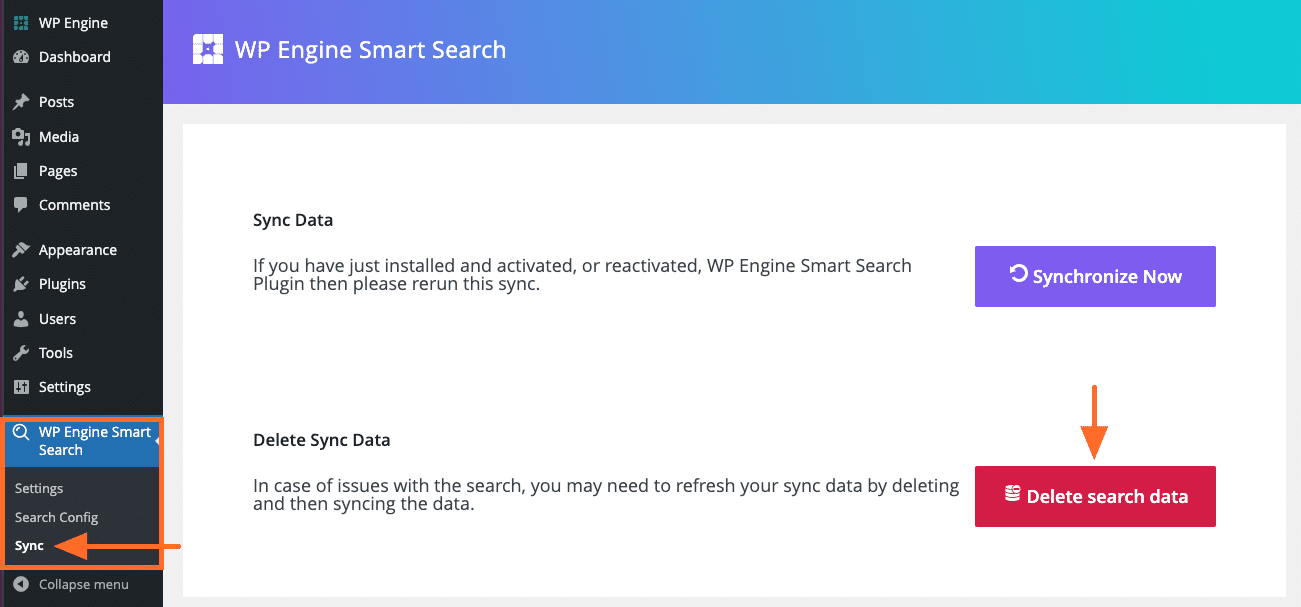
Task: Select the Pages document icon
Action: (x=22, y=170)
